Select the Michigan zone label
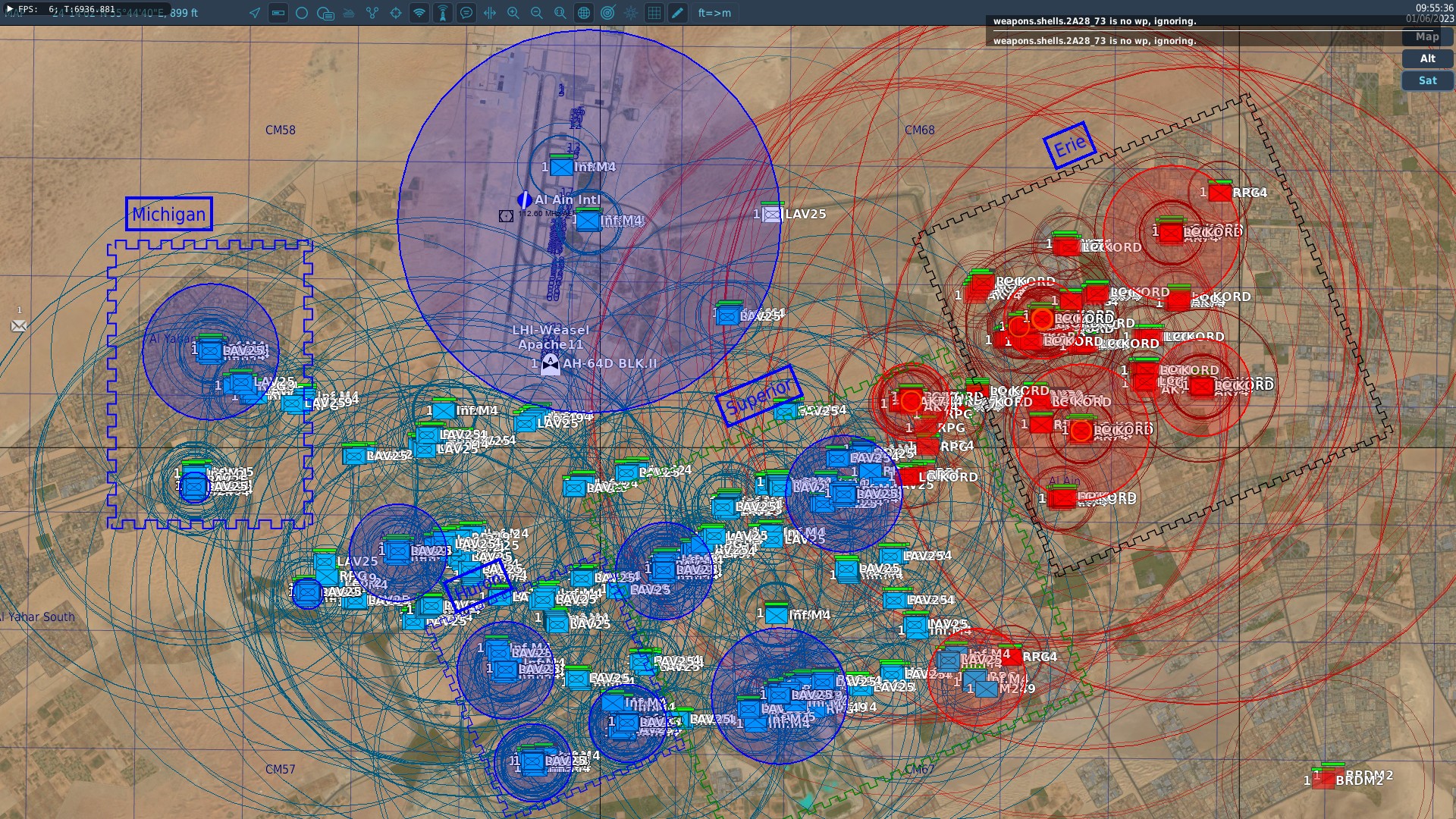The image size is (1456, 819). [169, 214]
